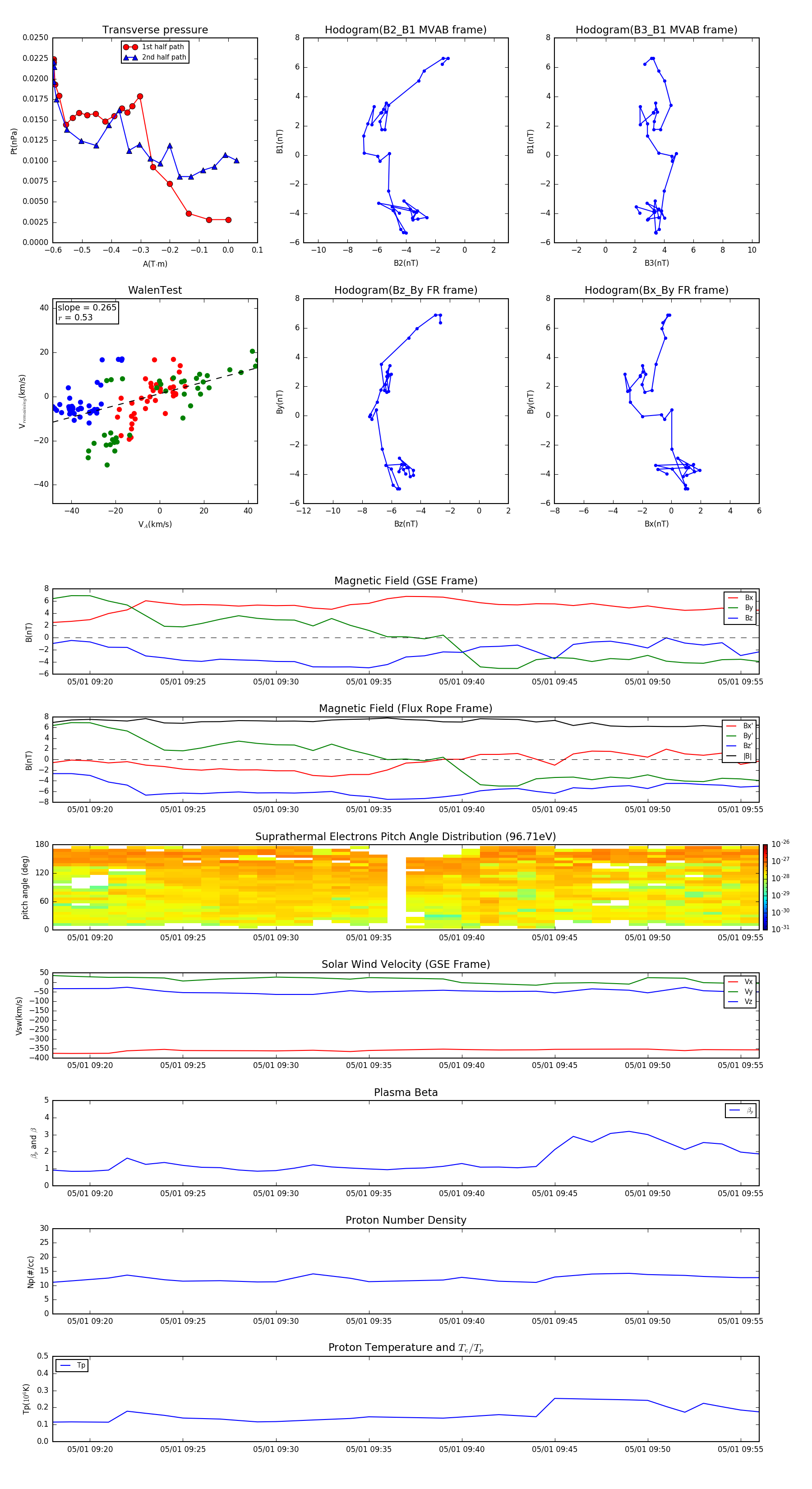
Task: Click the 'Pt(nPa)' y-axis label
Action: click(14, 141)
